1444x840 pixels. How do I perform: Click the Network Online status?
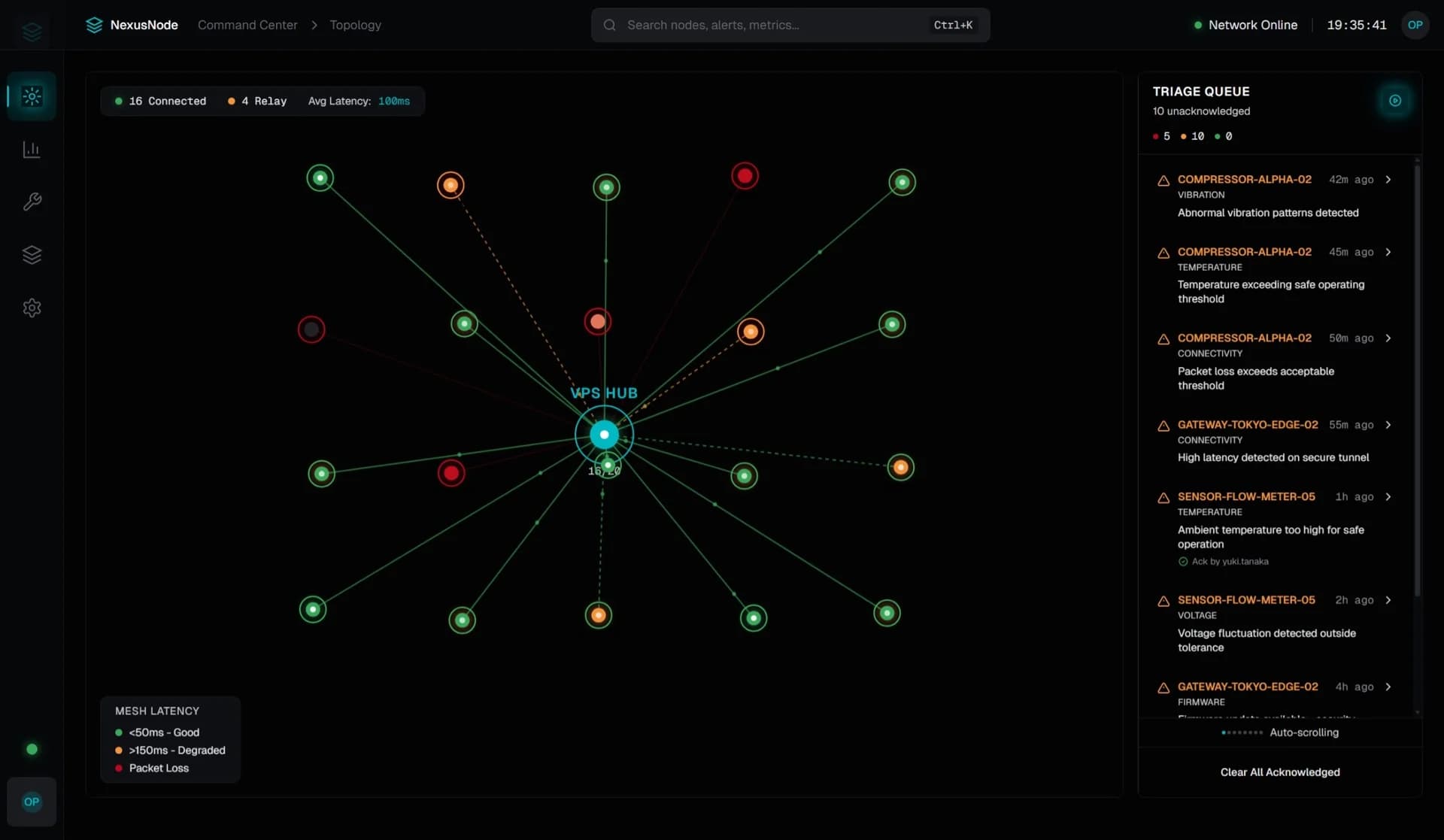pos(1245,25)
